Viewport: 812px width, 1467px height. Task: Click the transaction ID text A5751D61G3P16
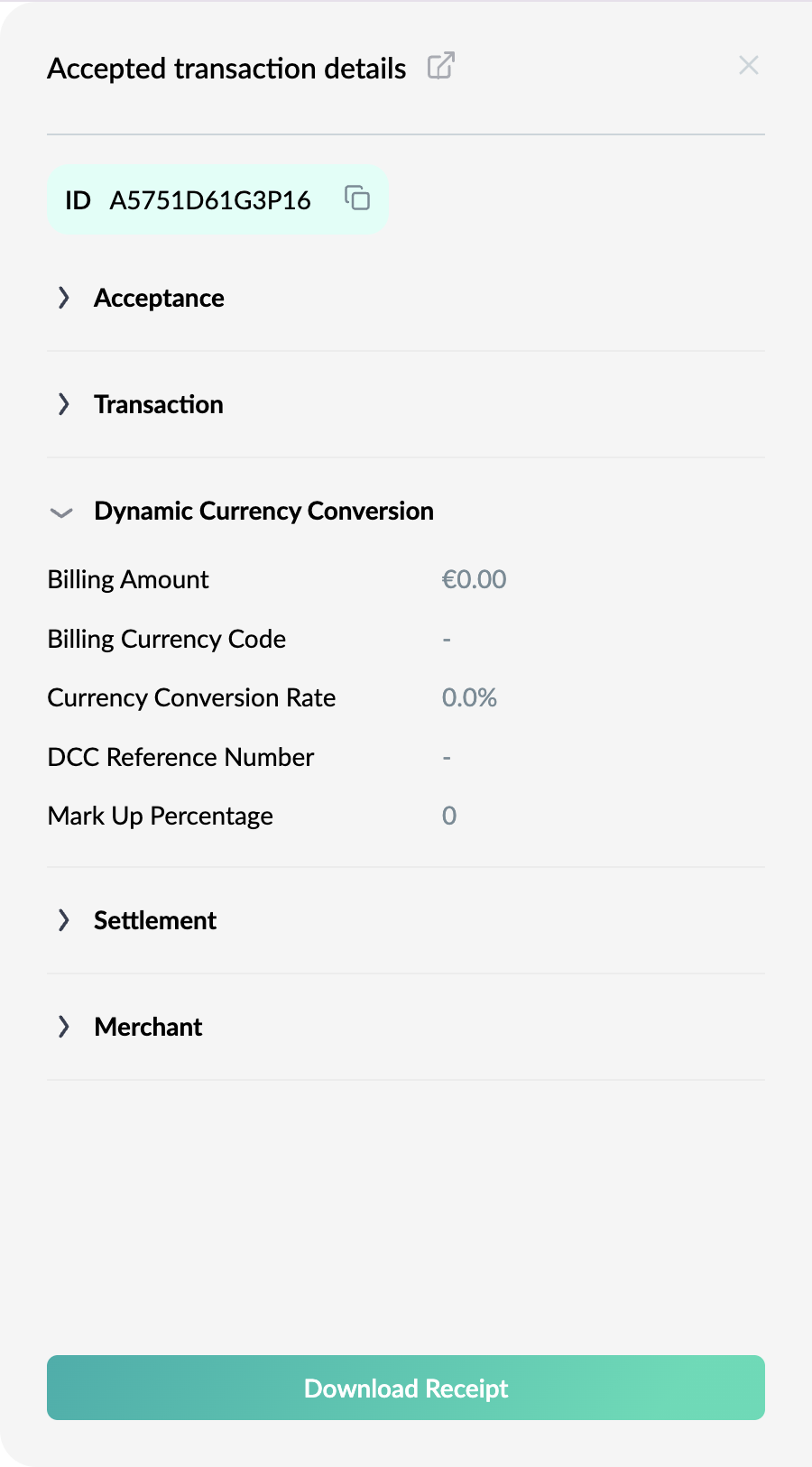(x=210, y=200)
